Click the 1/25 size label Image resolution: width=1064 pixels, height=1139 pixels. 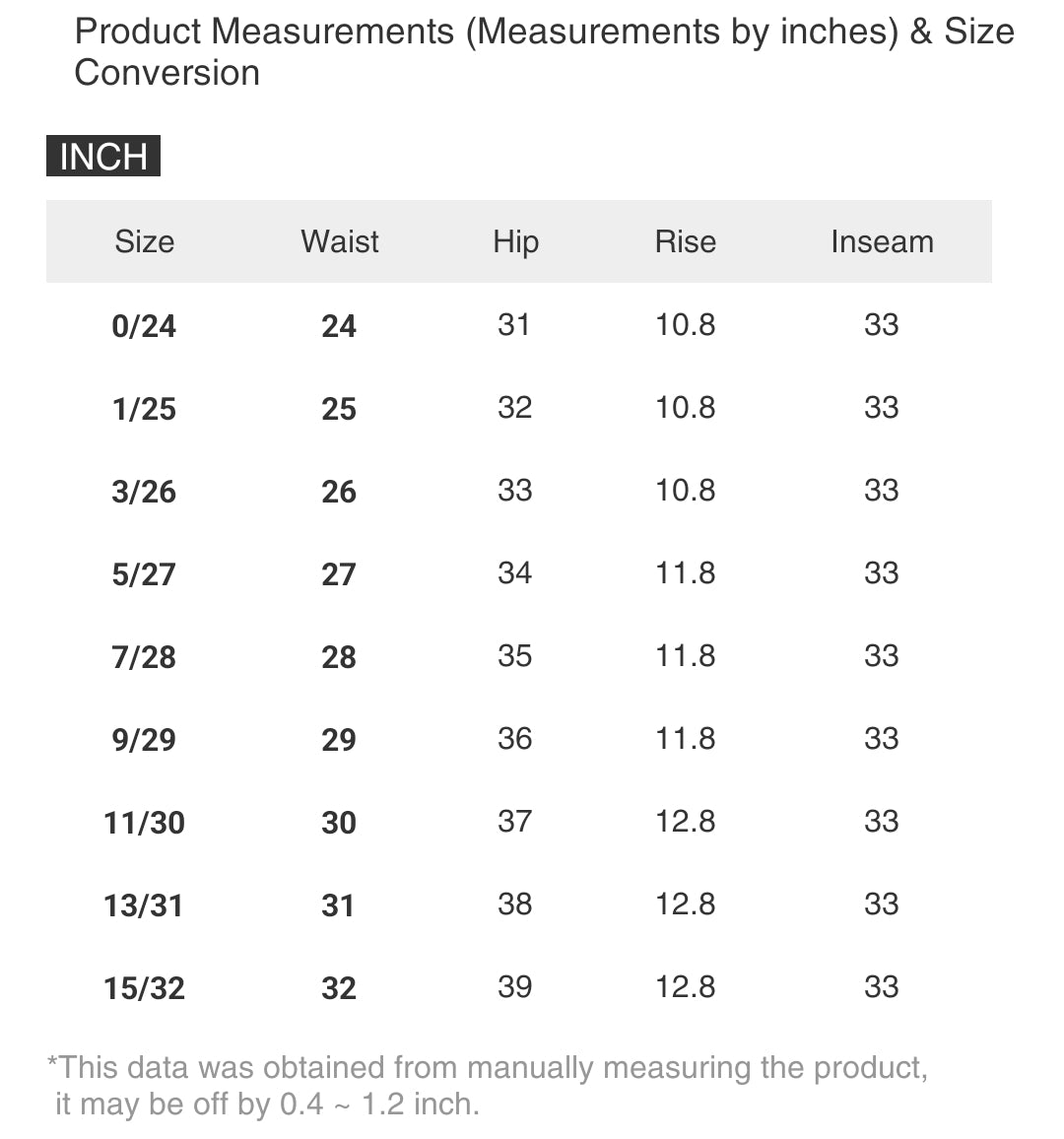(144, 409)
